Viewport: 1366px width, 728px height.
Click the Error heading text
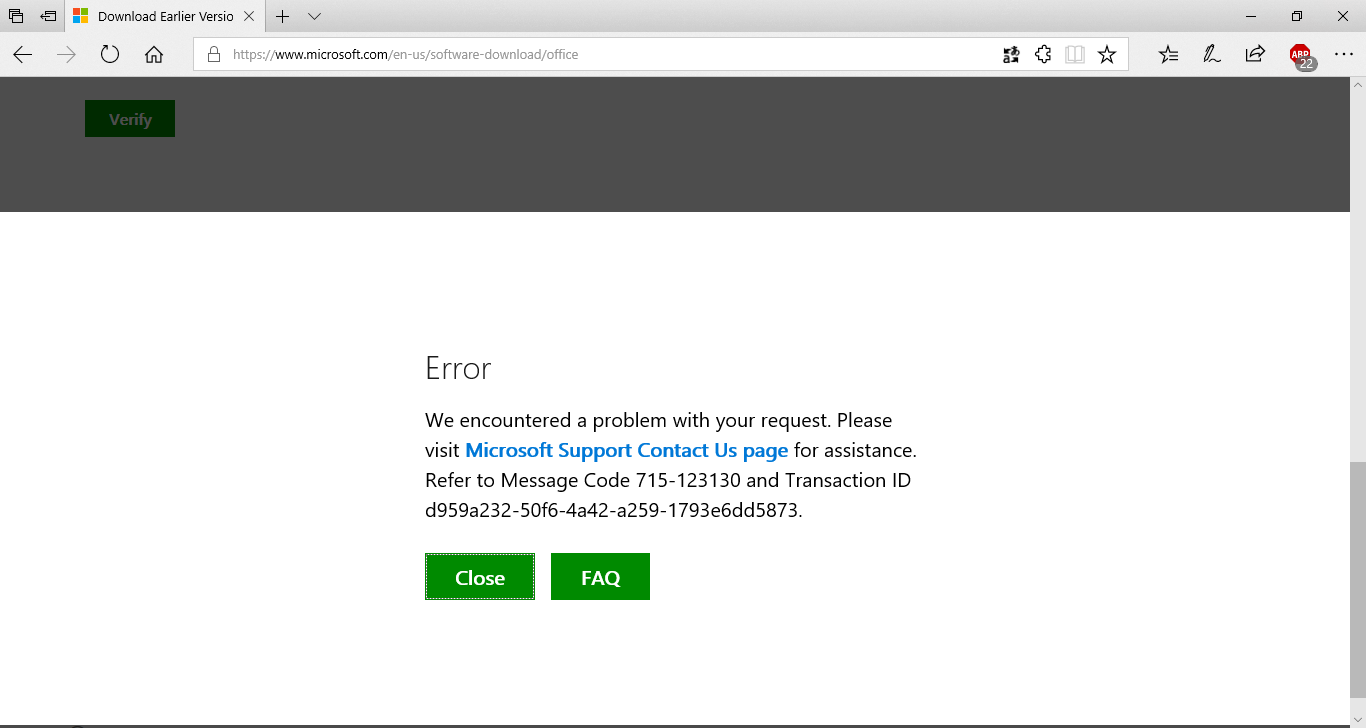pyautogui.click(x=458, y=368)
